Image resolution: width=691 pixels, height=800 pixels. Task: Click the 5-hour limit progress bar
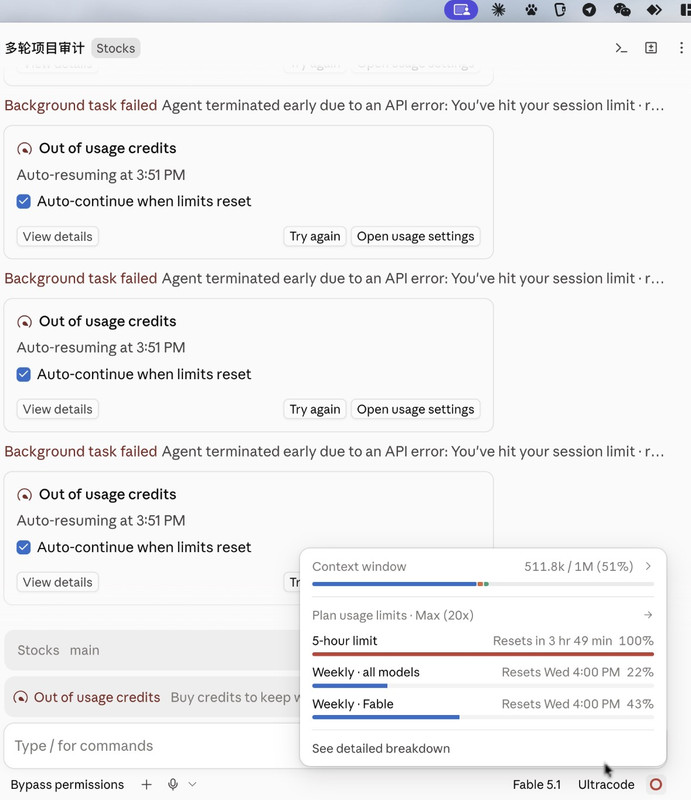click(x=483, y=654)
